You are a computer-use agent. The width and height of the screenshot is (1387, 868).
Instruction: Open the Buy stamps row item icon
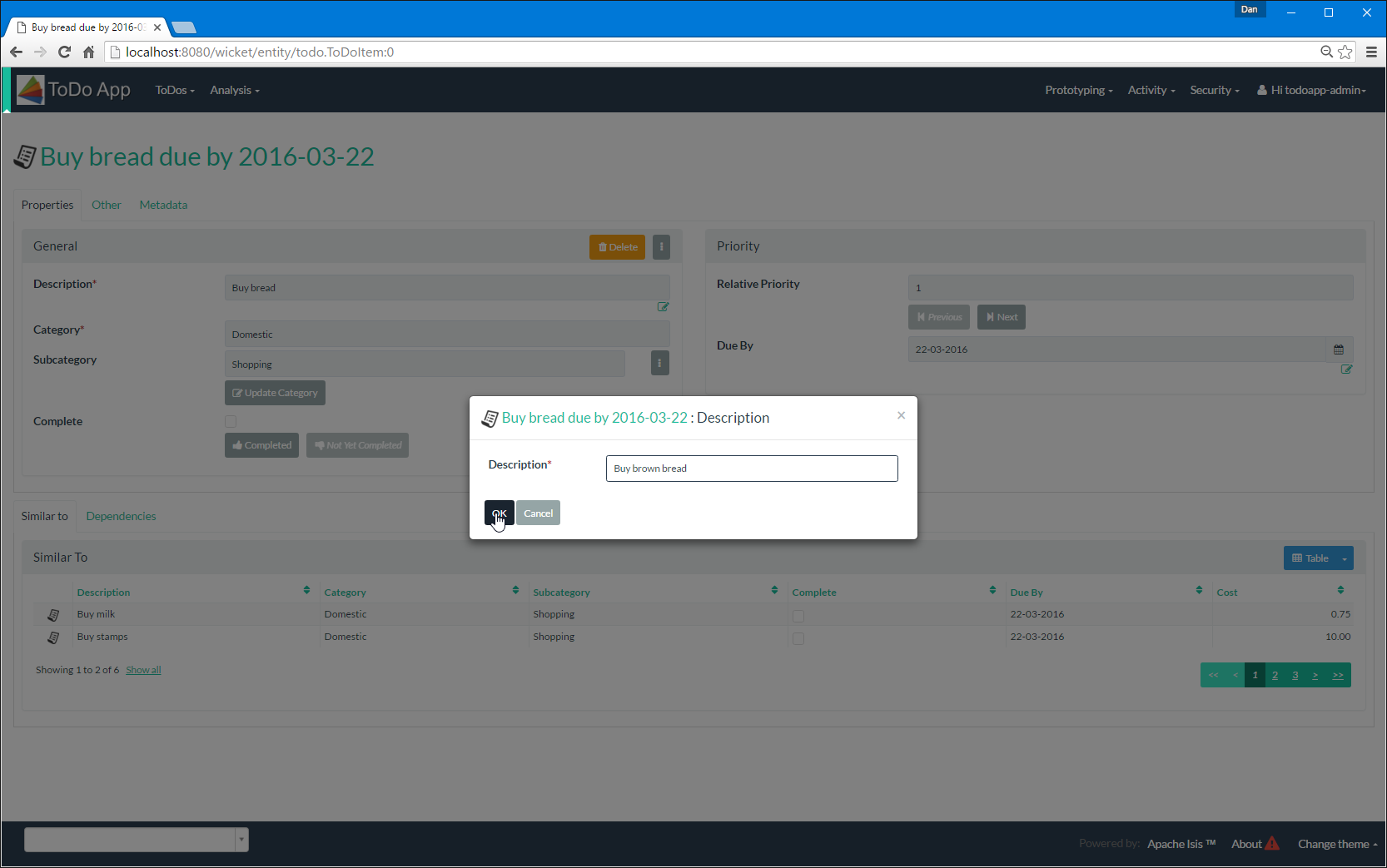pos(53,637)
